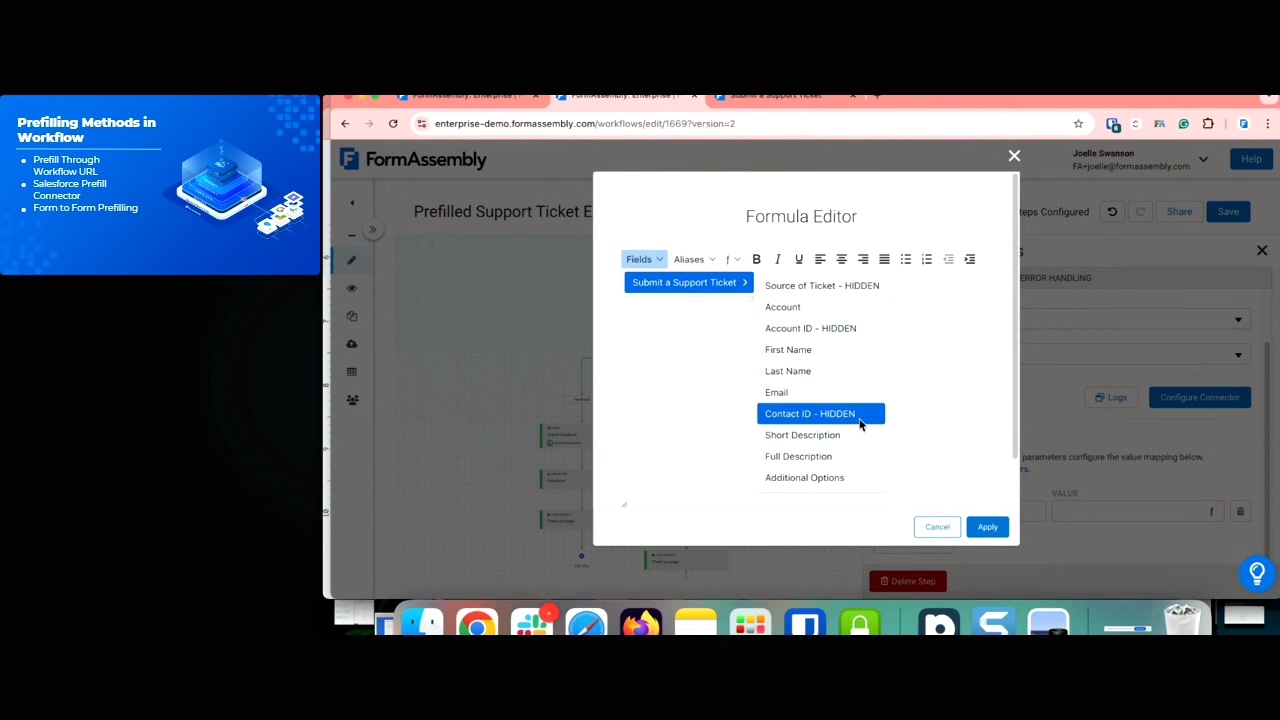Close the step configuration side panel

(1262, 251)
